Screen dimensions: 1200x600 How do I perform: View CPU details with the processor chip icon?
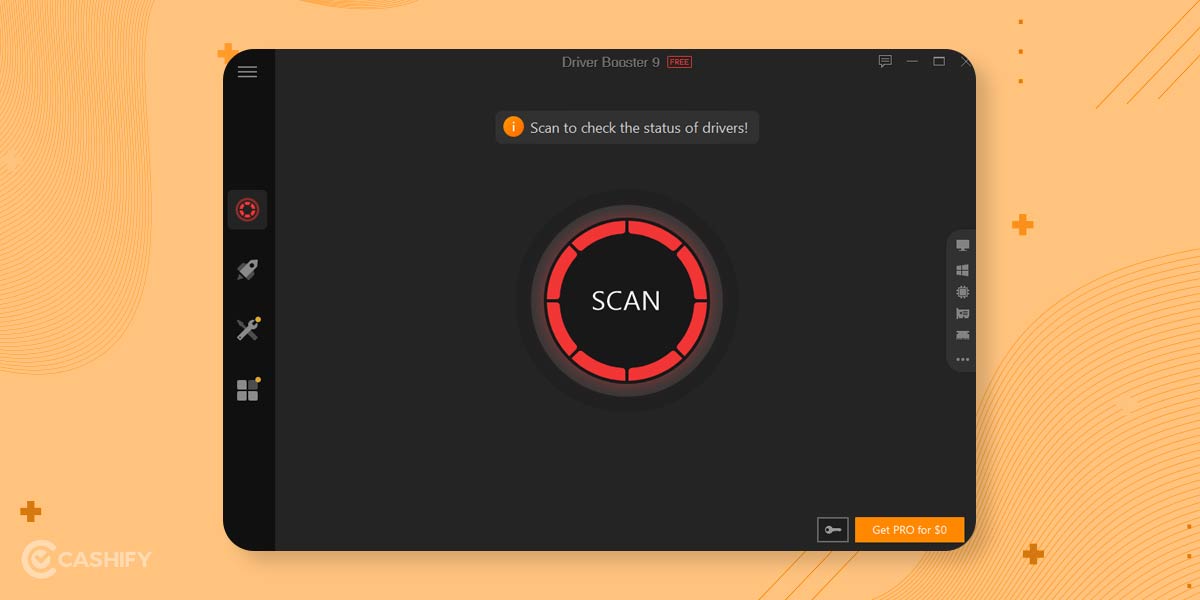(962, 292)
